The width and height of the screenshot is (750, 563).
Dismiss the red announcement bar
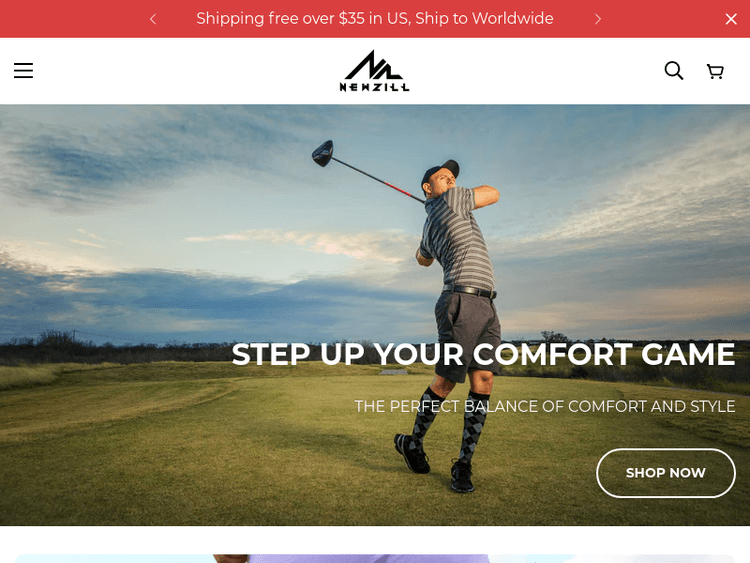pyautogui.click(x=731, y=19)
